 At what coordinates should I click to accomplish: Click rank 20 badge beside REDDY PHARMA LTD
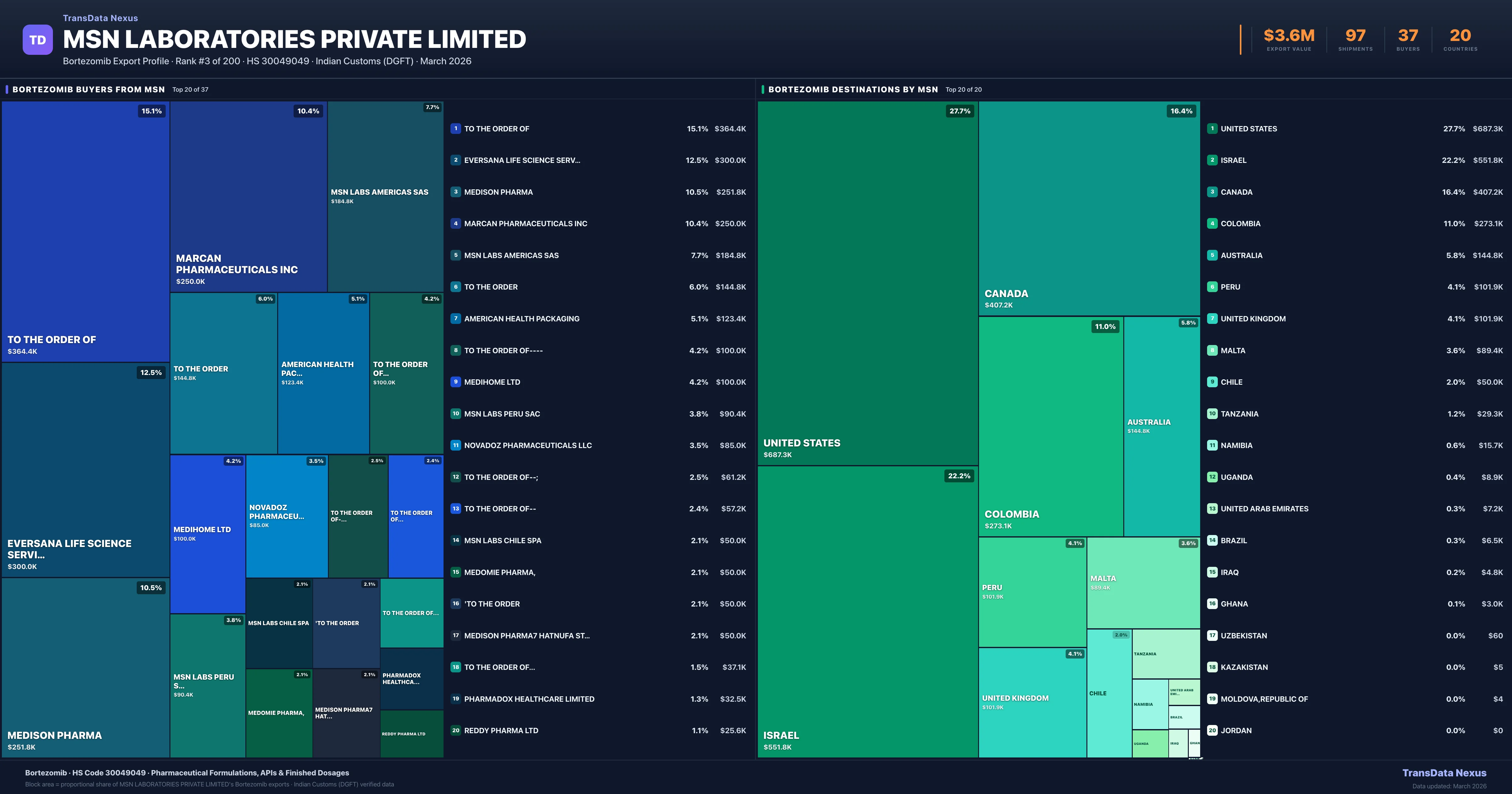pos(455,731)
